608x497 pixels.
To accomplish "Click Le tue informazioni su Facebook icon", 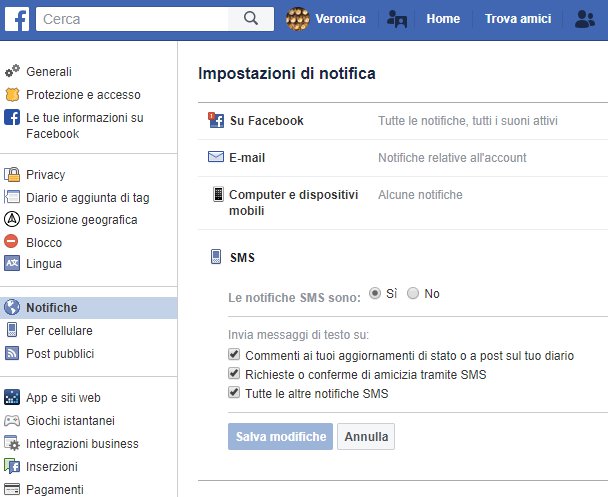I will [x=12, y=117].
